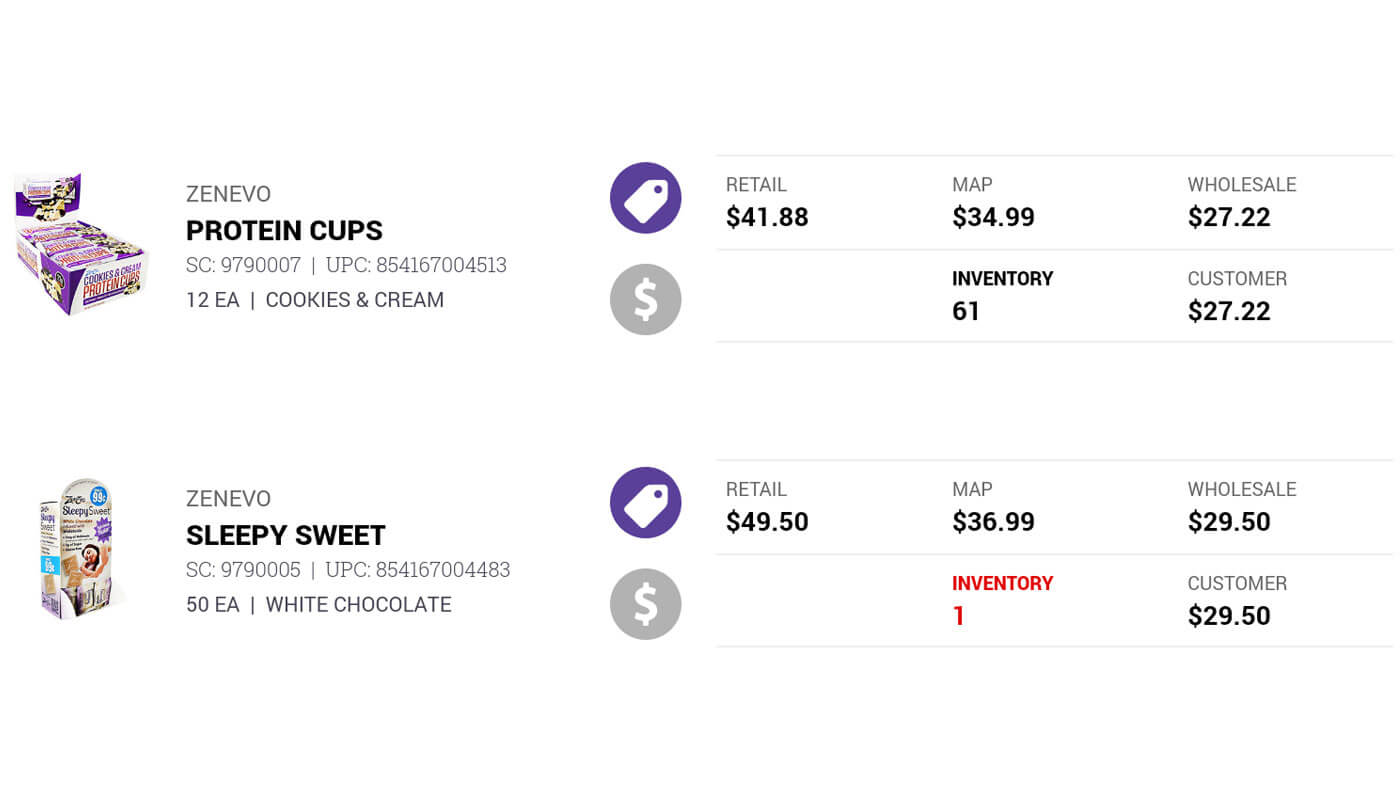Viewport: 1400px width, 810px height.
Task: Click the purple price tag icon for Protein Cups
Action: point(645,198)
